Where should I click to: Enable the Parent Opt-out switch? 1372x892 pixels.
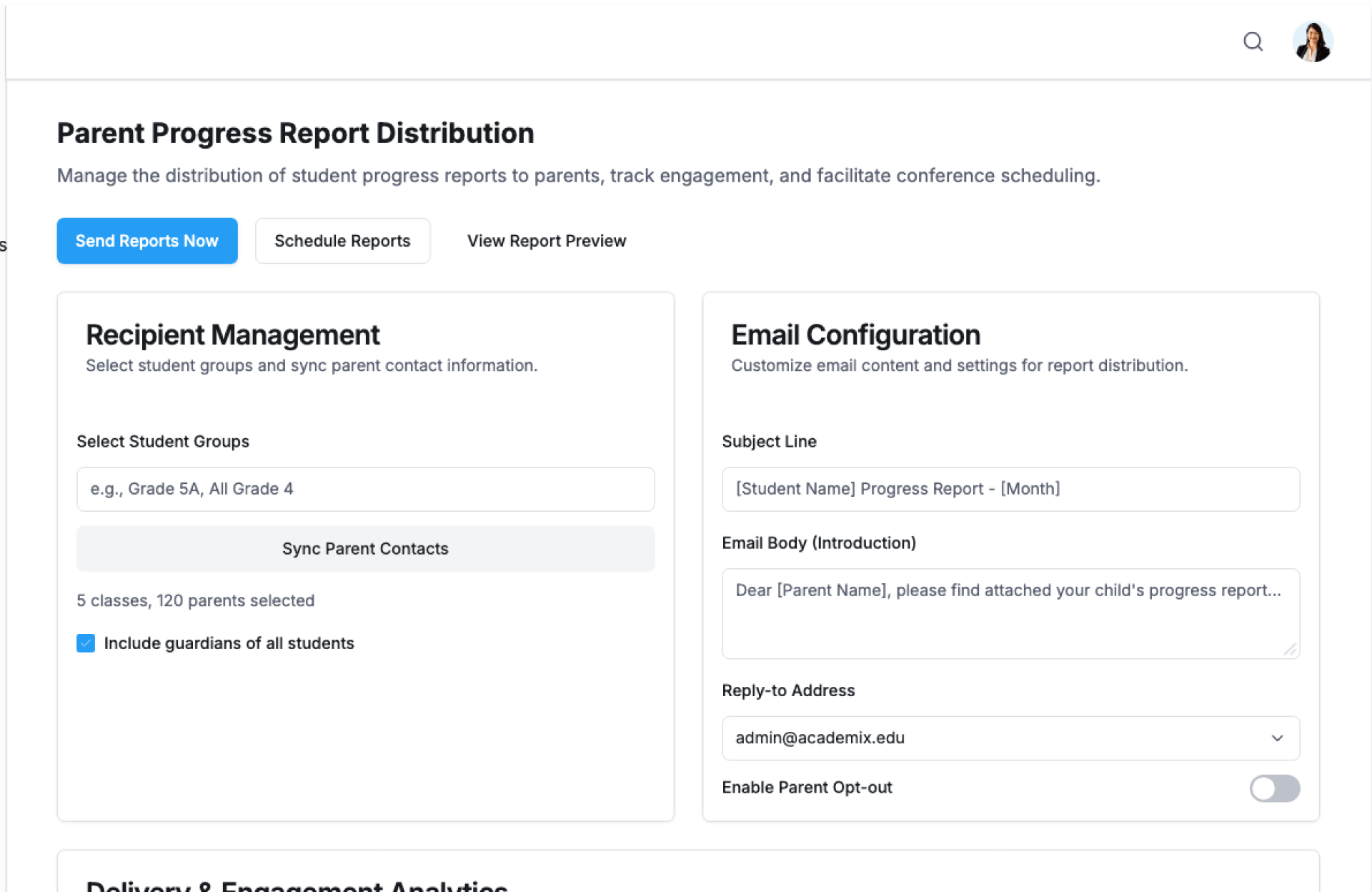click(1274, 788)
